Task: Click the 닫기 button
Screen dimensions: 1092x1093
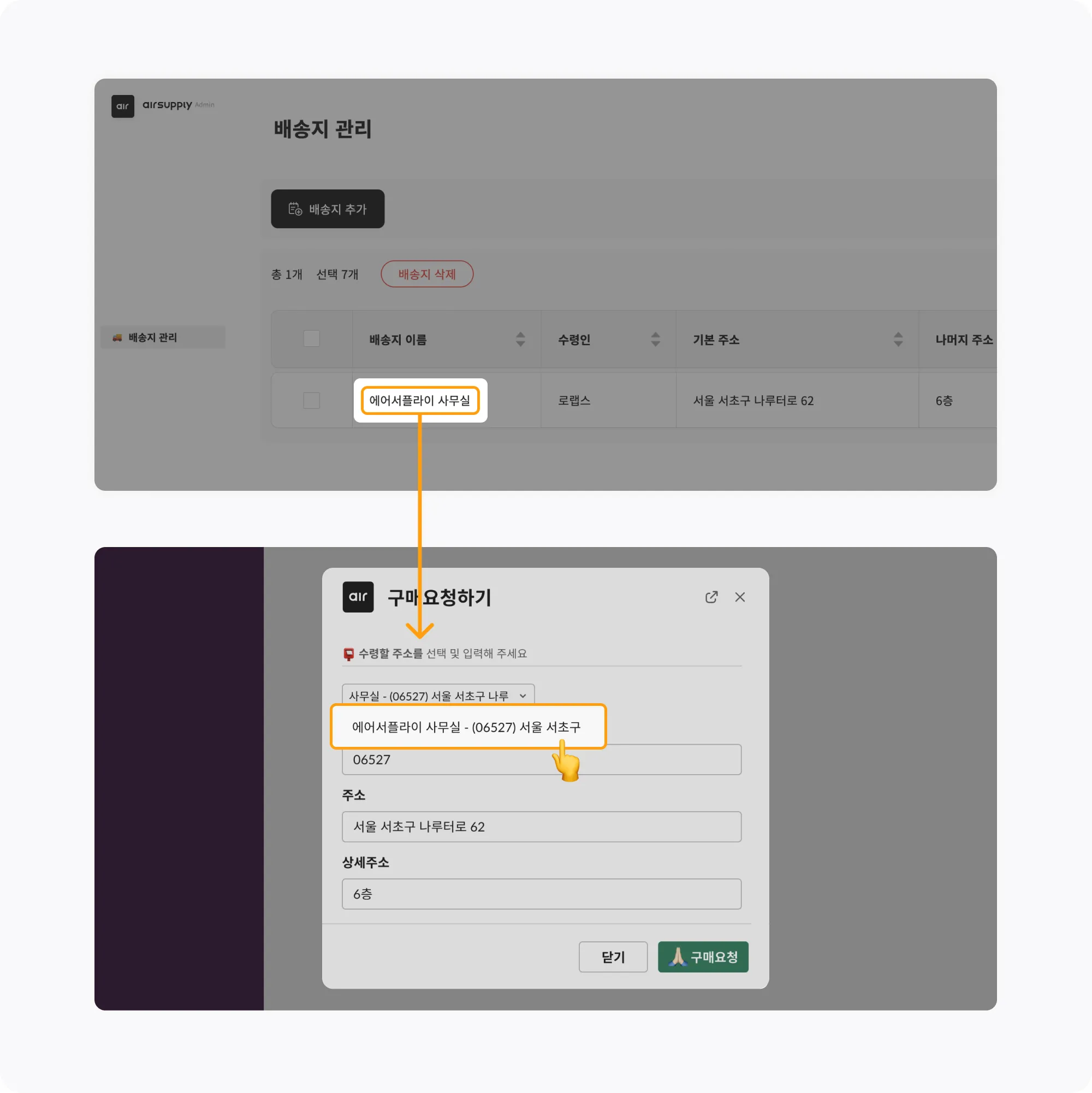Action: point(613,957)
